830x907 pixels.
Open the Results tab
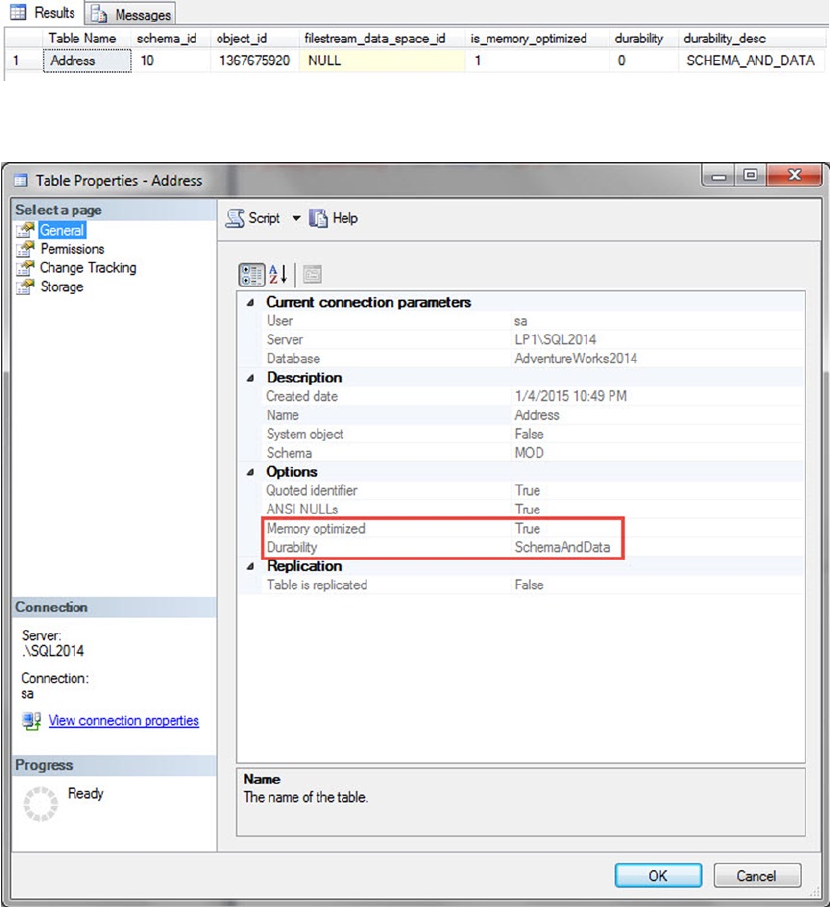pos(43,13)
